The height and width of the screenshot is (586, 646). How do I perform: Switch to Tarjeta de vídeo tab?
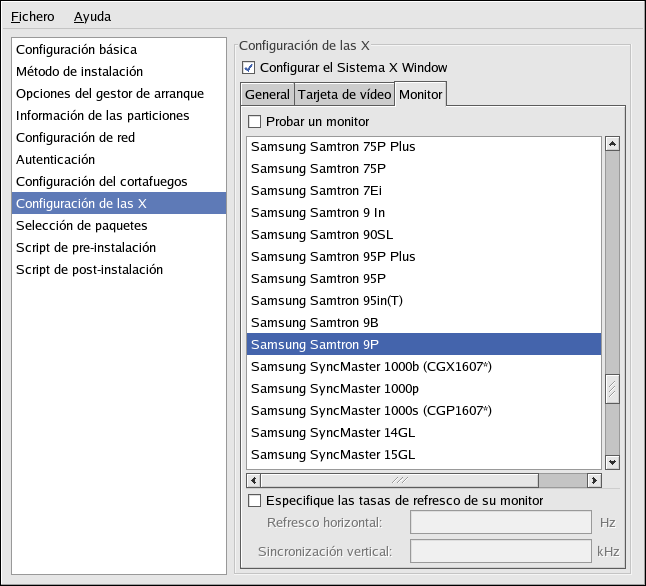click(343, 95)
